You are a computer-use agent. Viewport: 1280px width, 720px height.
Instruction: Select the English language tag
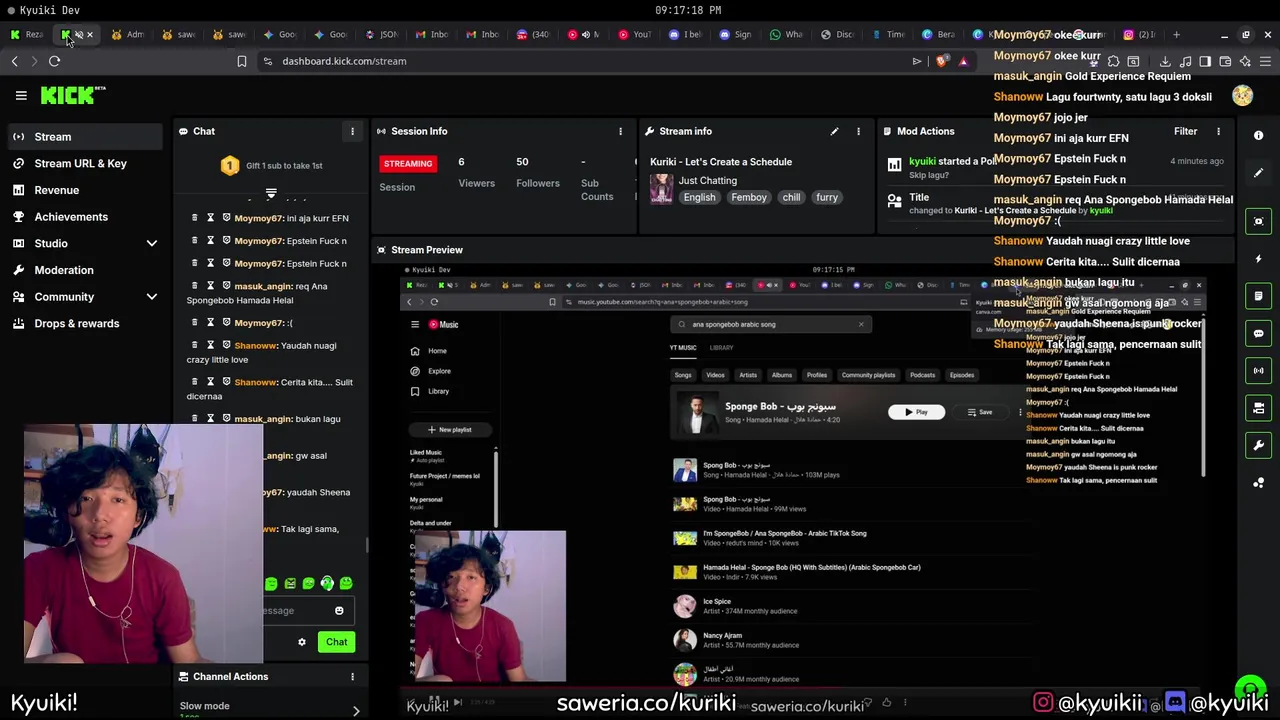click(699, 198)
